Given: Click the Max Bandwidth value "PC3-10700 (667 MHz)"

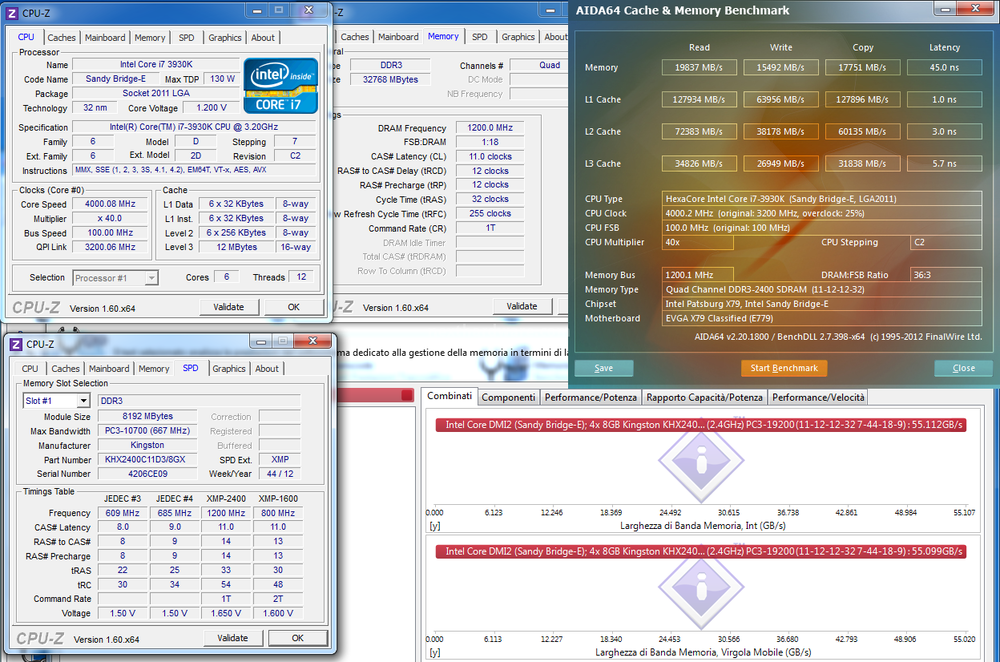Looking at the screenshot, I should pos(147,430).
